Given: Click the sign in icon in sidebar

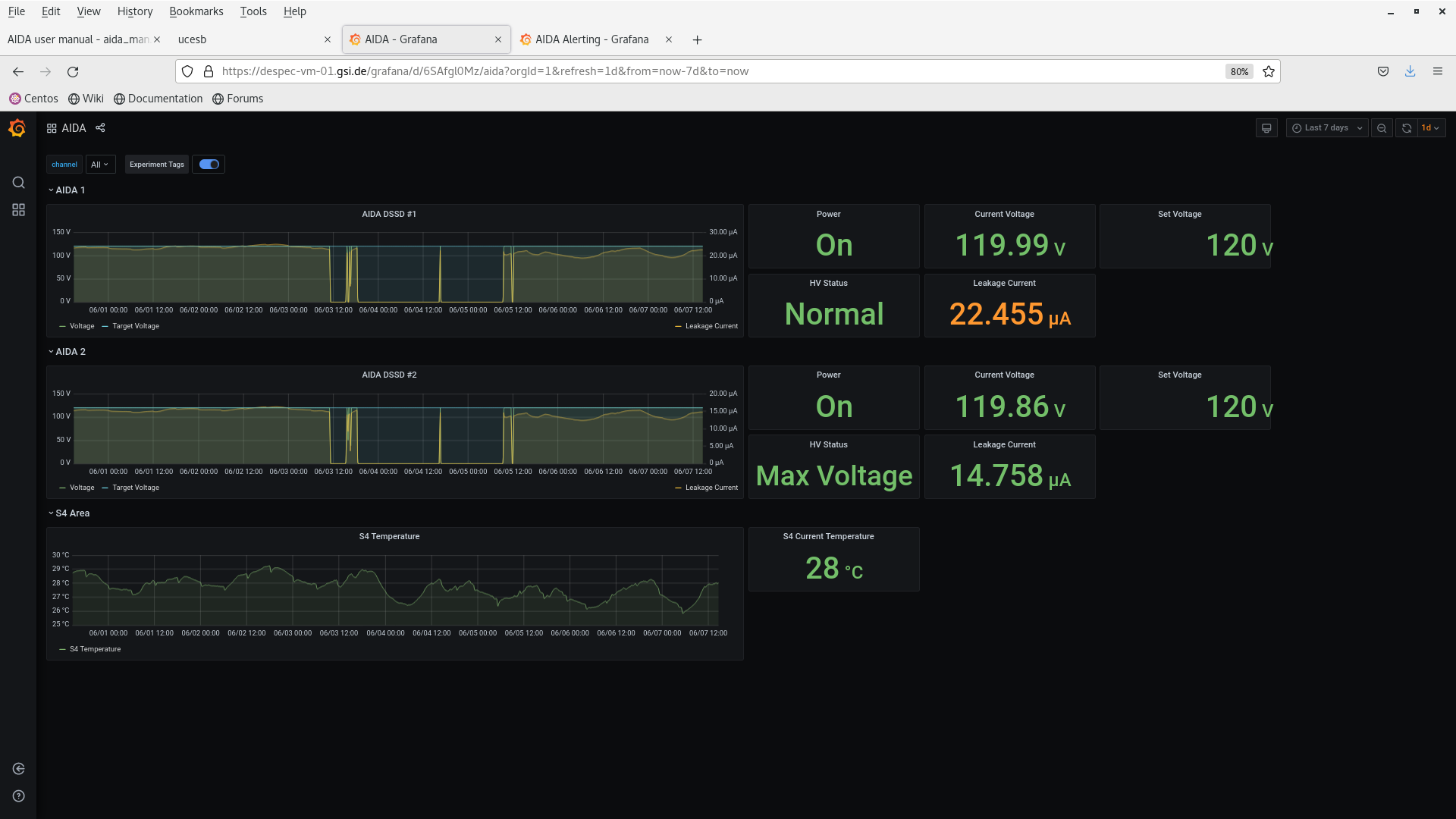Looking at the screenshot, I should click(19, 769).
